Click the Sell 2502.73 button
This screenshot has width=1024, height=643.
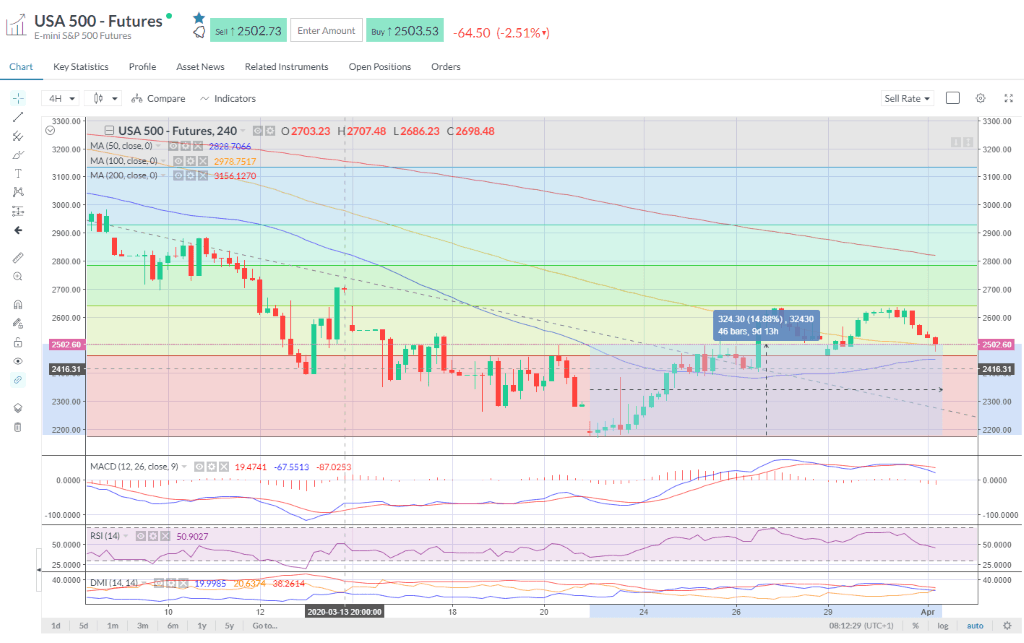tap(248, 31)
